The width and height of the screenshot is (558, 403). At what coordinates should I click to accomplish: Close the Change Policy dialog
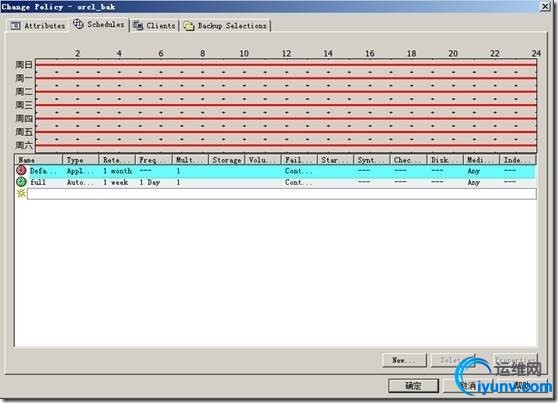click(x=545, y=6)
